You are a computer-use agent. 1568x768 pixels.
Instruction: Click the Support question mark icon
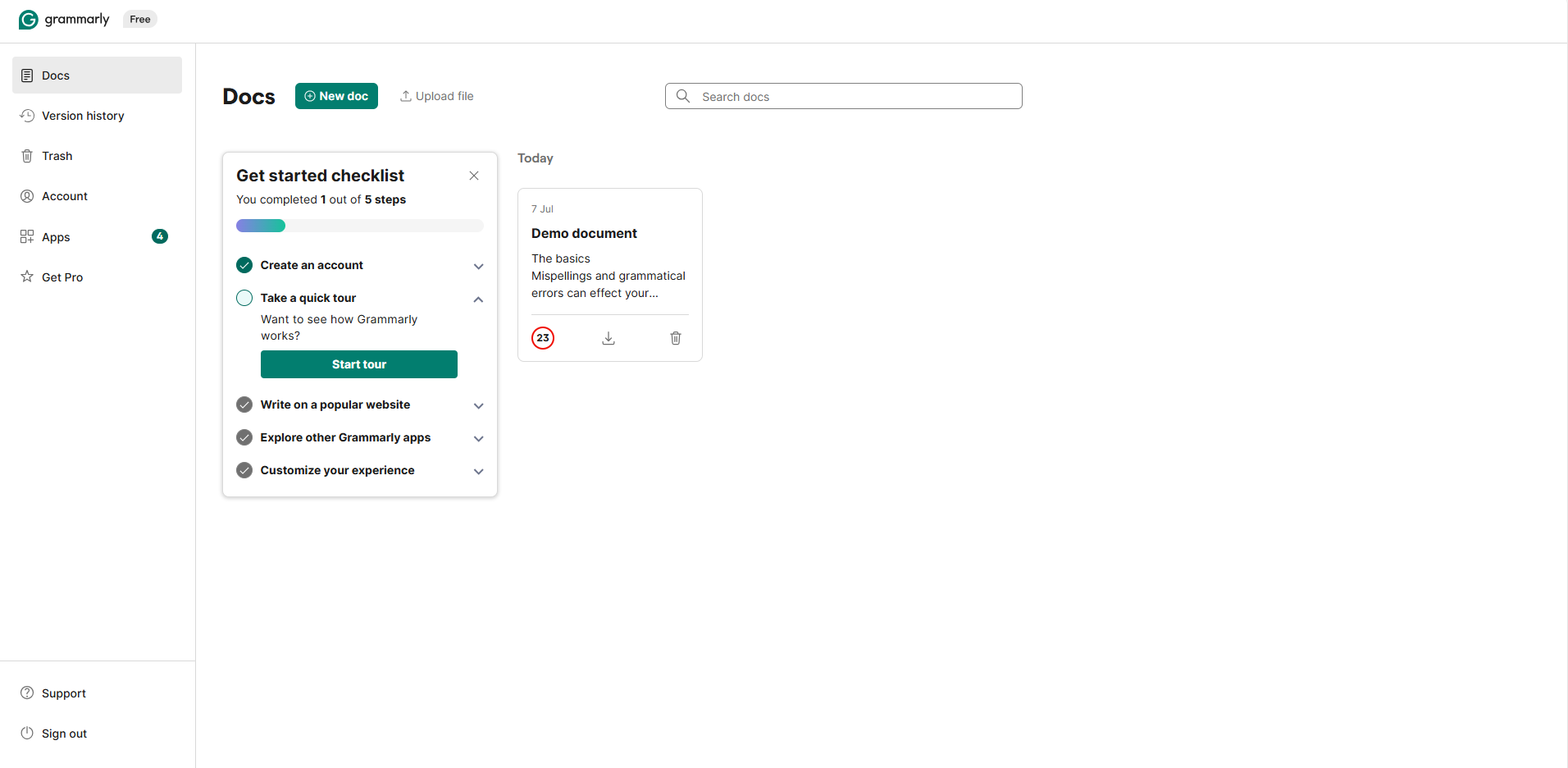pos(27,693)
